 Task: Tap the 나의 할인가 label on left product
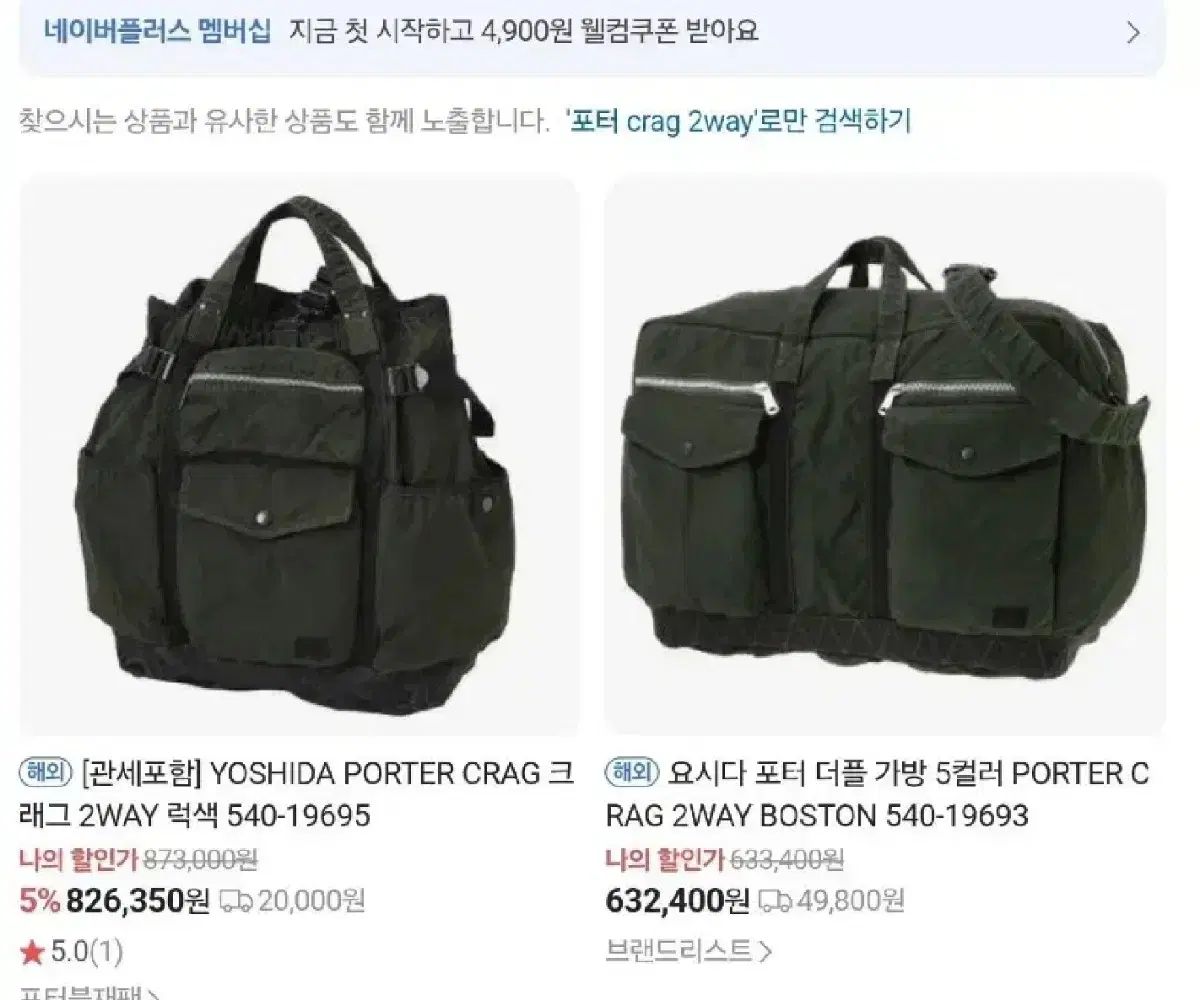coord(79,858)
